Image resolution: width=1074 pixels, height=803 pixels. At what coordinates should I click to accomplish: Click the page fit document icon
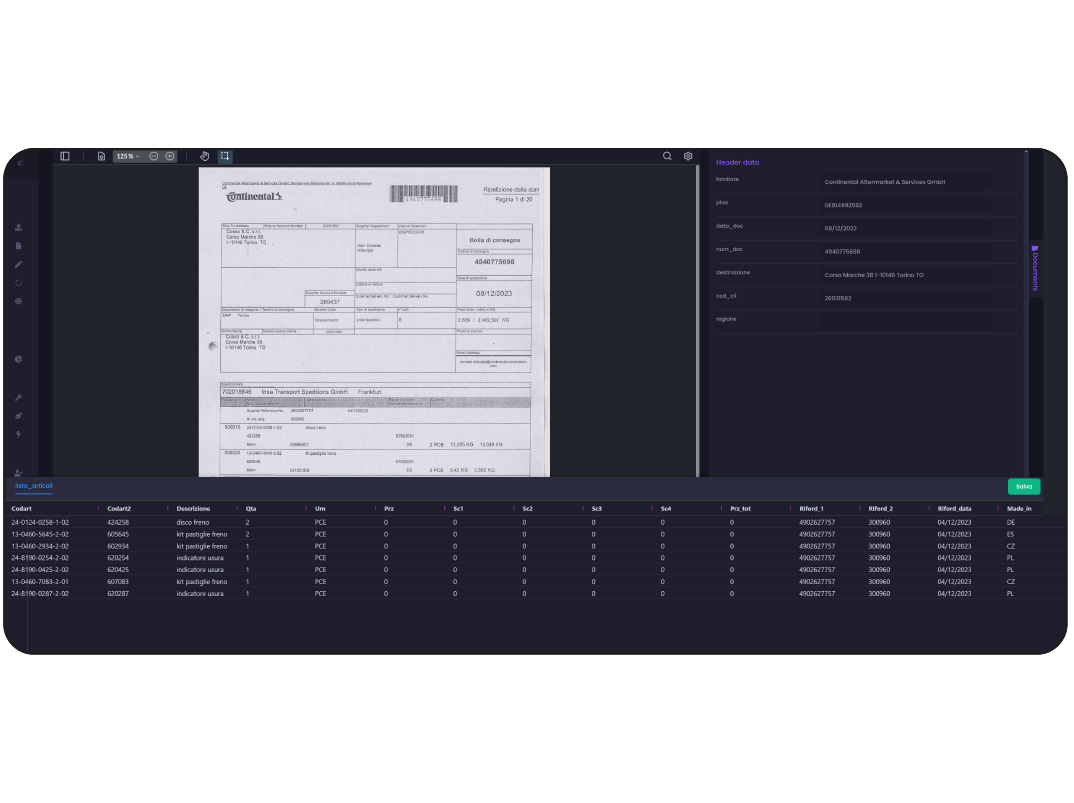101,156
